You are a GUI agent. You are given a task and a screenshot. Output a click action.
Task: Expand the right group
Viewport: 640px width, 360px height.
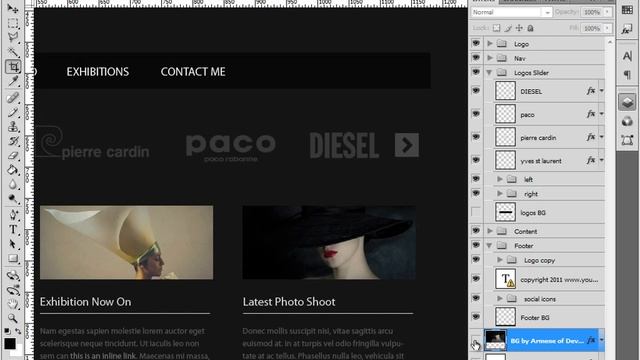(x=500, y=194)
